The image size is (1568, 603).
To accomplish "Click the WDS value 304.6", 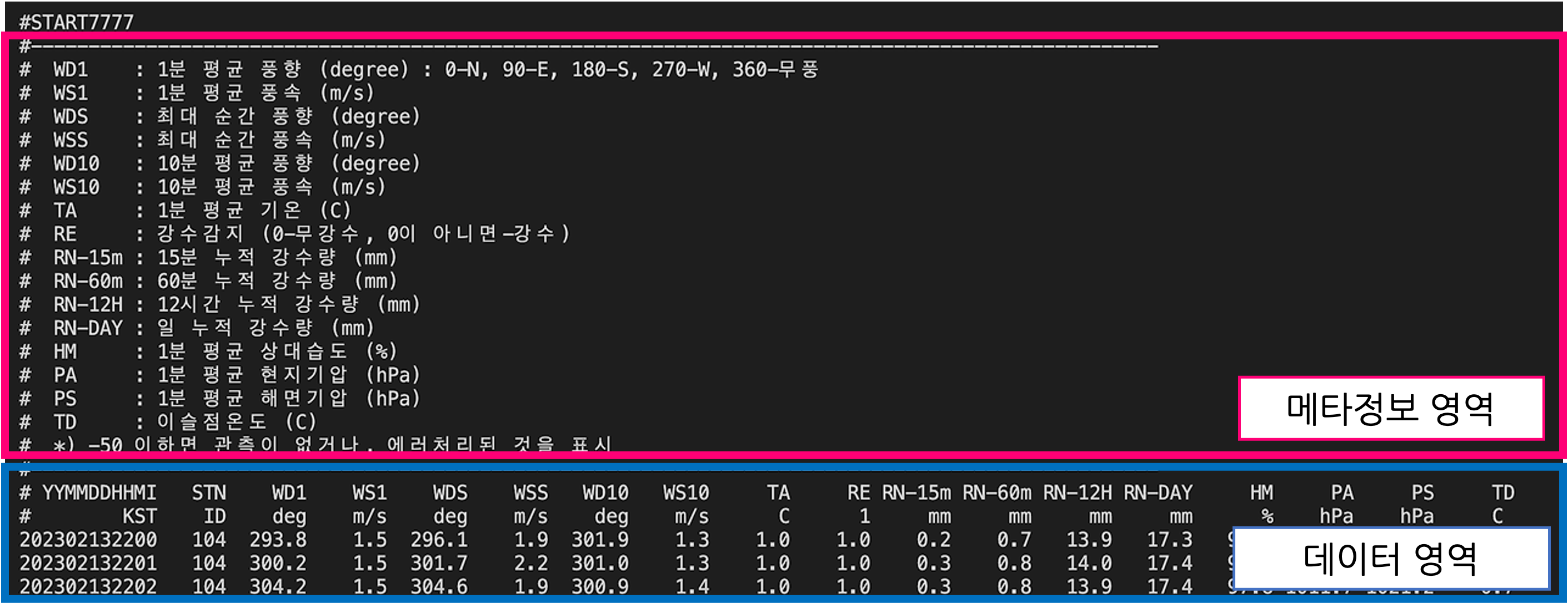I will click(x=438, y=586).
